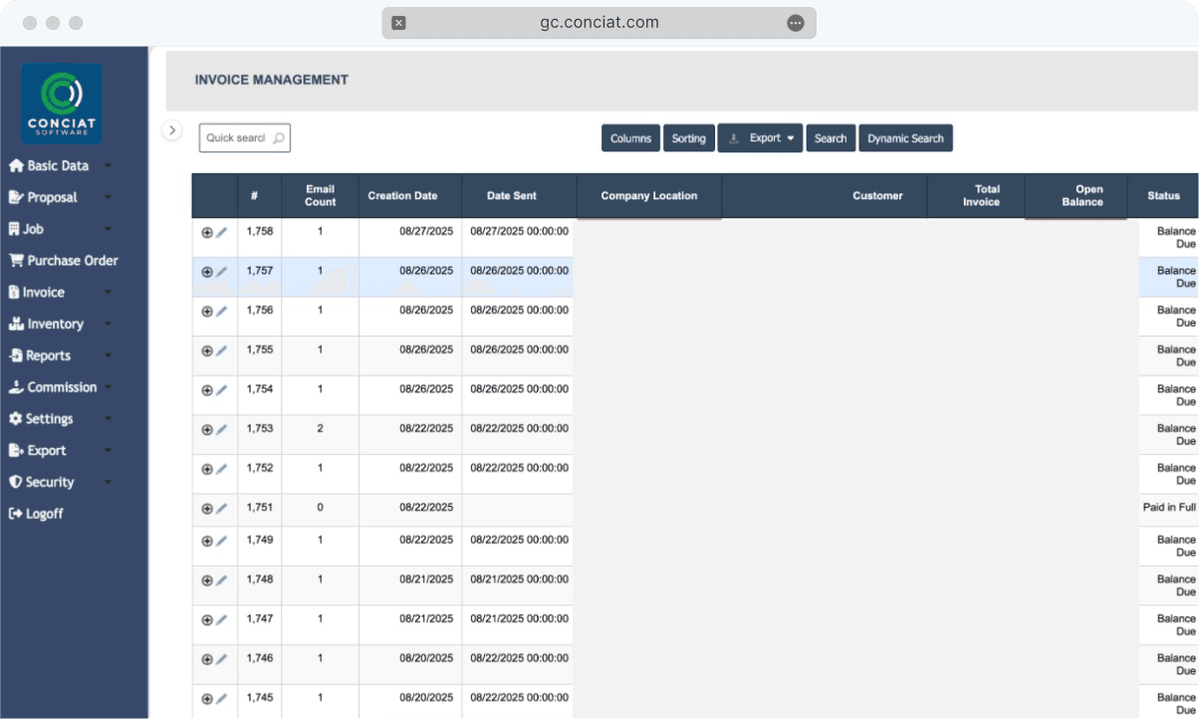Click the Sorting button

click(x=689, y=138)
